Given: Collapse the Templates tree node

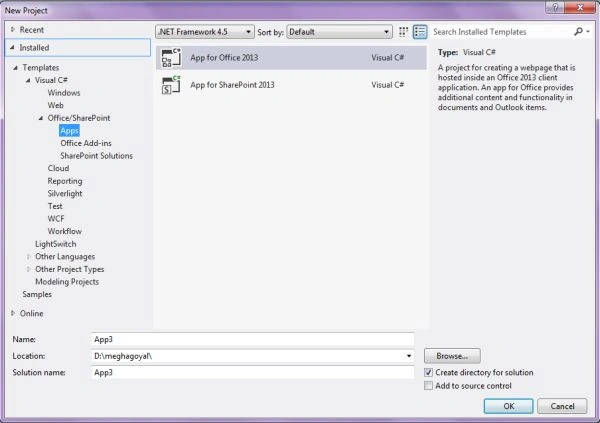Looking at the screenshot, I should pyautogui.click(x=16, y=68).
